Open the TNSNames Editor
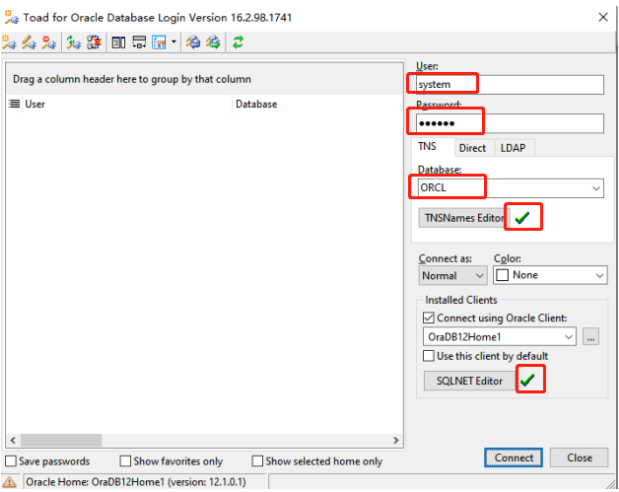The width and height of the screenshot is (619, 492). (465, 218)
